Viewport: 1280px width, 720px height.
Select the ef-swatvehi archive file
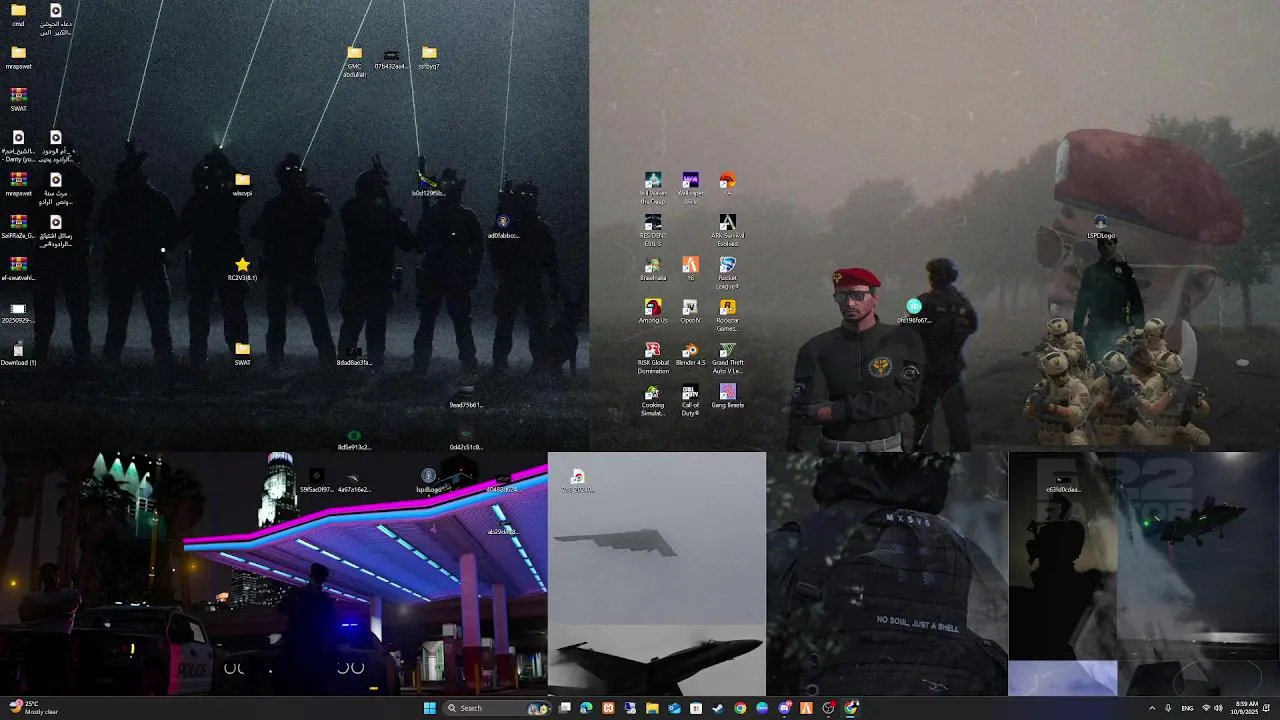click(x=18, y=269)
